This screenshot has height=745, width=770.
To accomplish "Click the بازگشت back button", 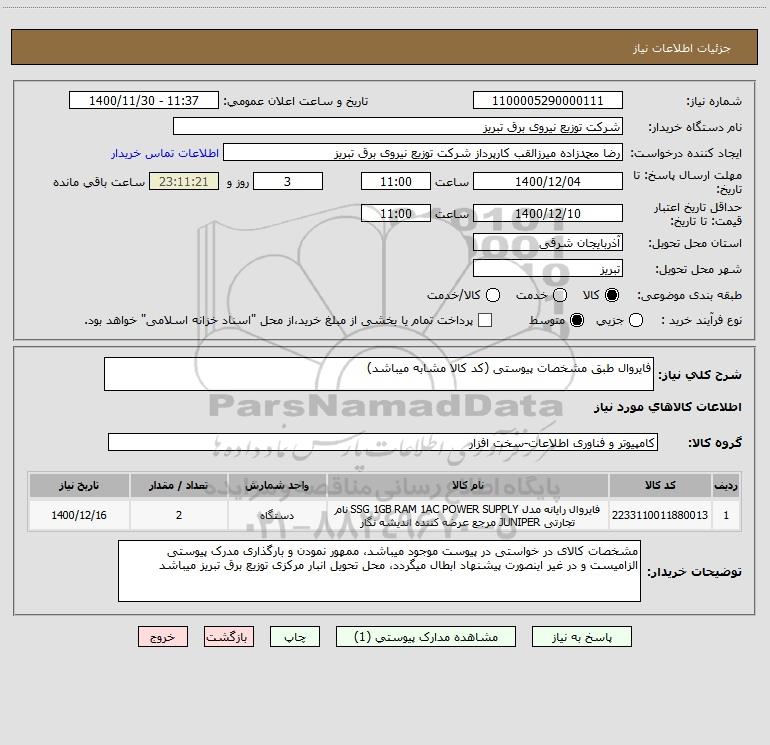I will coord(229,637).
